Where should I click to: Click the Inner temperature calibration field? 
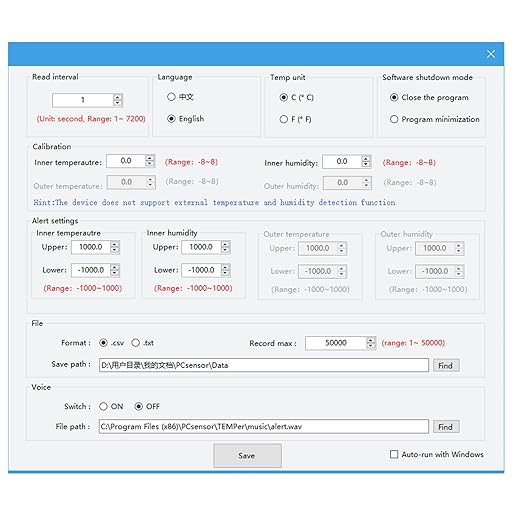click(x=126, y=161)
